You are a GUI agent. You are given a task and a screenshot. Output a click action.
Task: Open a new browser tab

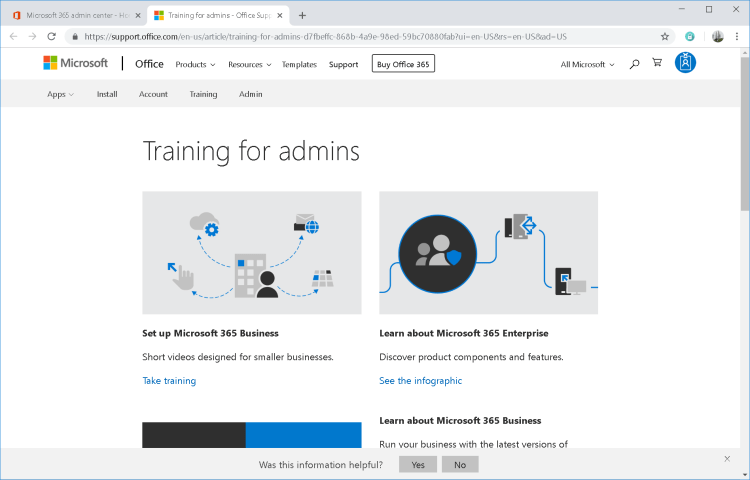(x=303, y=15)
